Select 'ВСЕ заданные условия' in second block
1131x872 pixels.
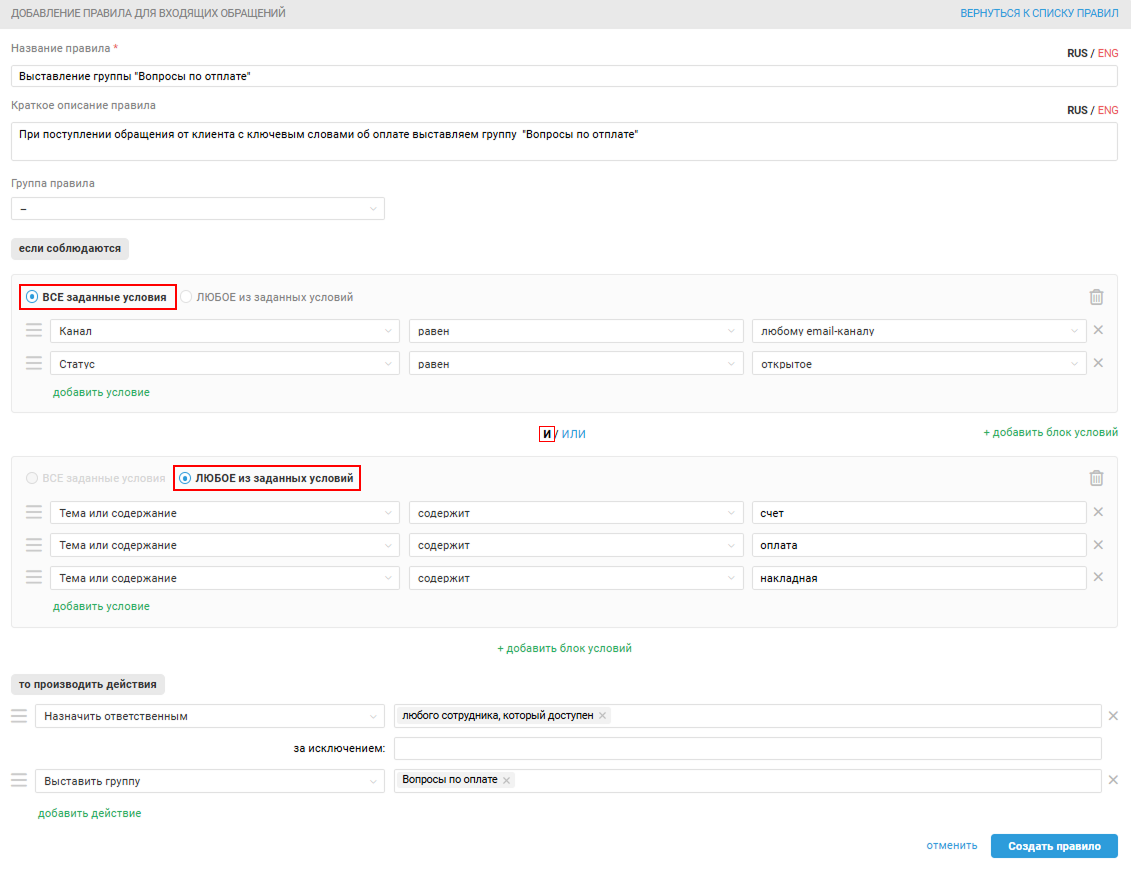click(x=32, y=479)
